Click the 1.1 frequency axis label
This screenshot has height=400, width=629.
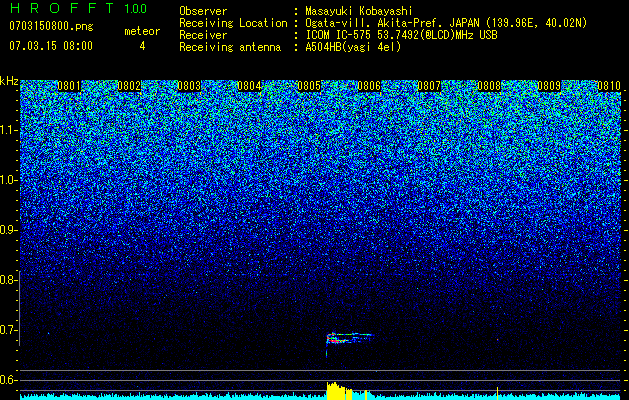[7, 130]
